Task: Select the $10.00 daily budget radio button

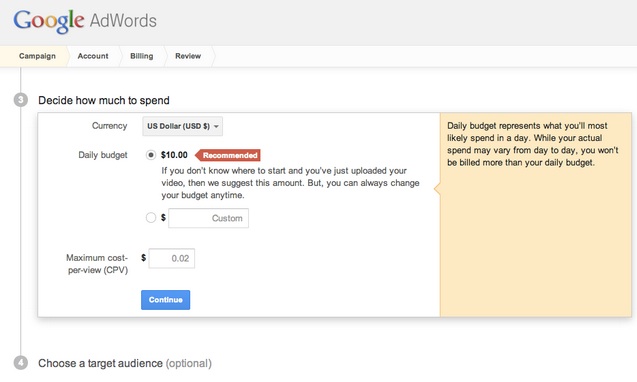Action: click(151, 155)
